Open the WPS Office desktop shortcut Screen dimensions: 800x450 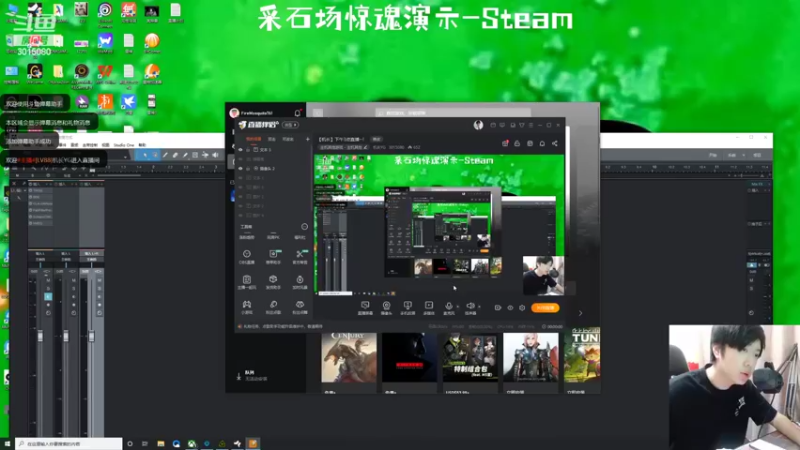(x=105, y=73)
